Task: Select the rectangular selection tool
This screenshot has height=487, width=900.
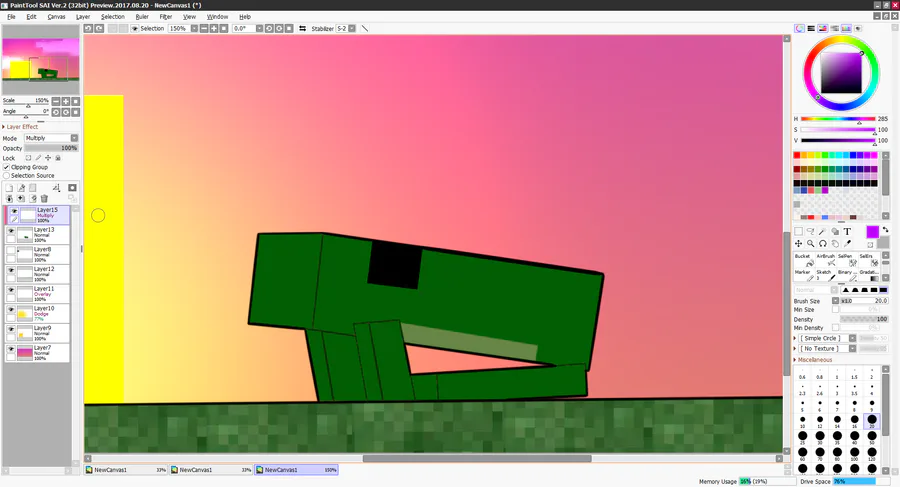Action: [798, 231]
